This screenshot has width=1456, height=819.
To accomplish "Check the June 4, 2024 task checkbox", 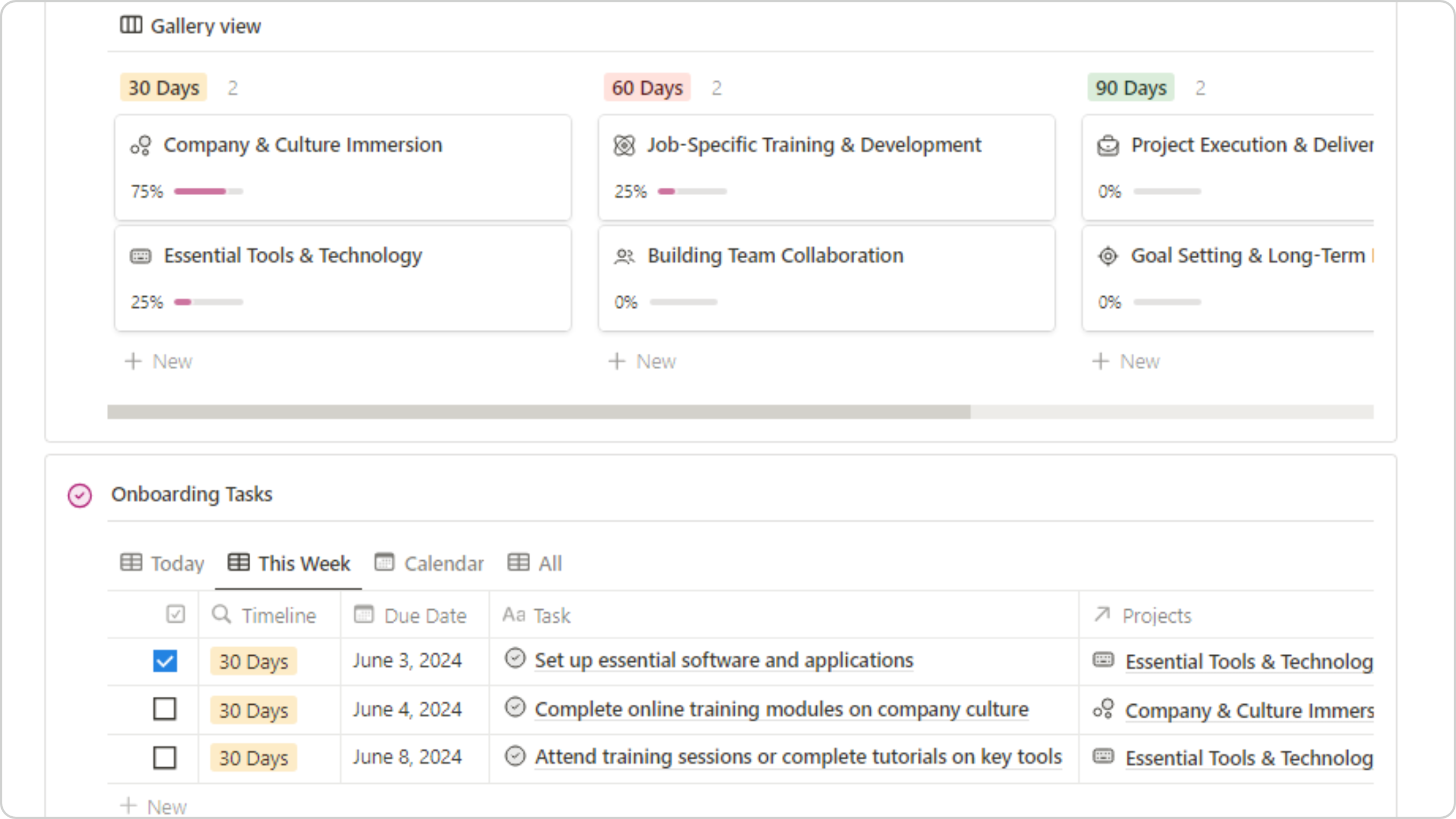I will [x=165, y=709].
